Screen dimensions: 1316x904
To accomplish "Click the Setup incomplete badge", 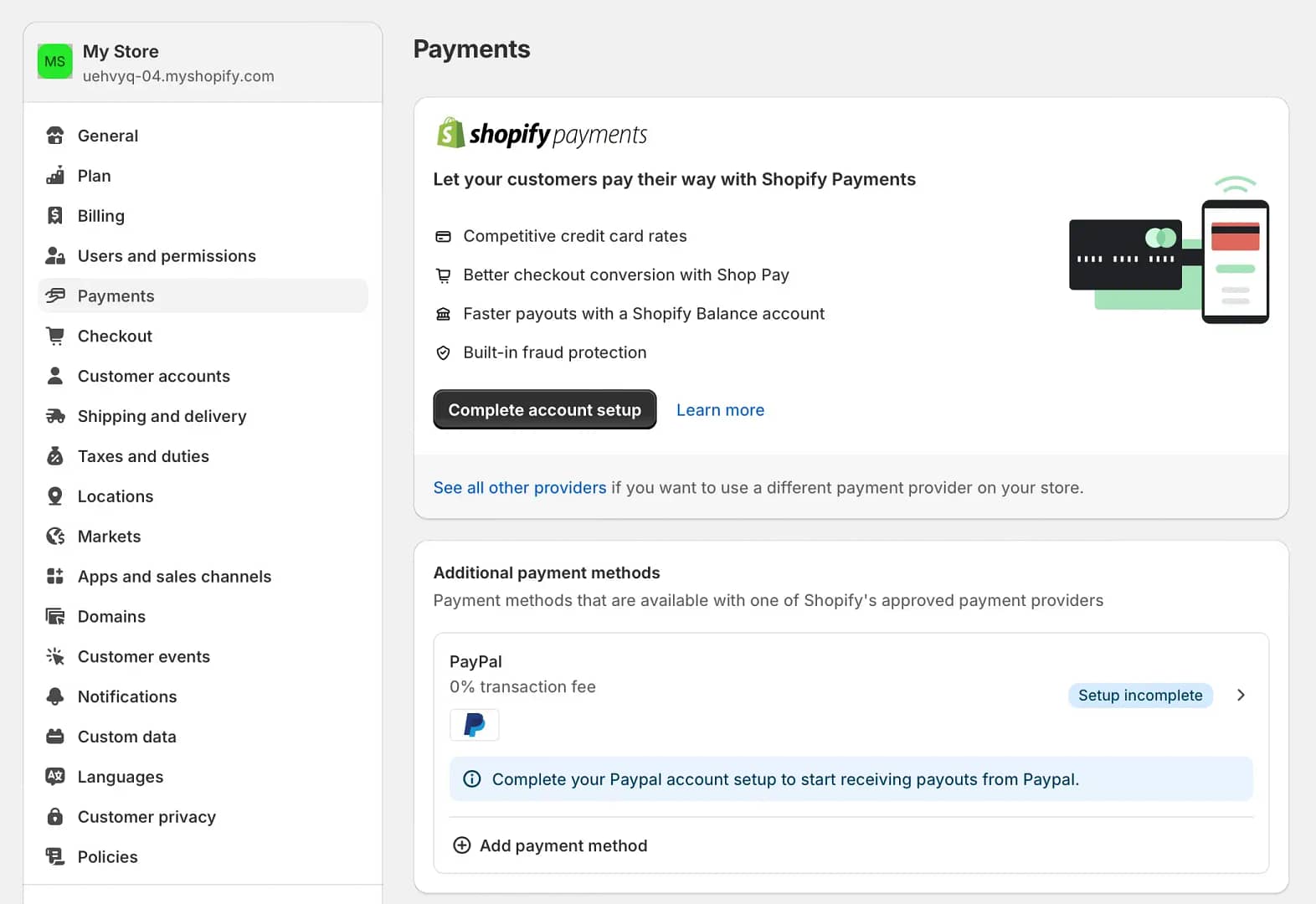I will (x=1140, y=696).
